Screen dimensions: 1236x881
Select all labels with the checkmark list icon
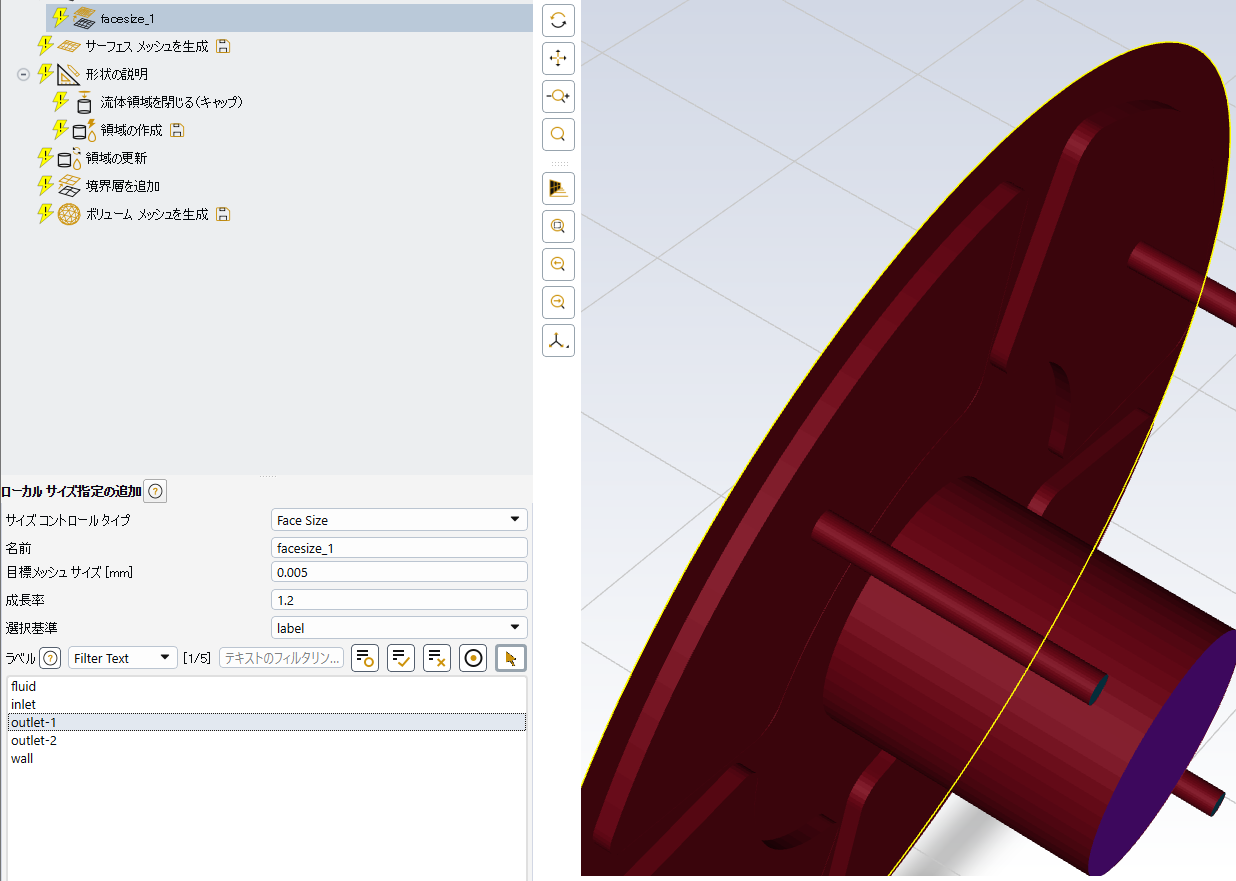point(401,658)
